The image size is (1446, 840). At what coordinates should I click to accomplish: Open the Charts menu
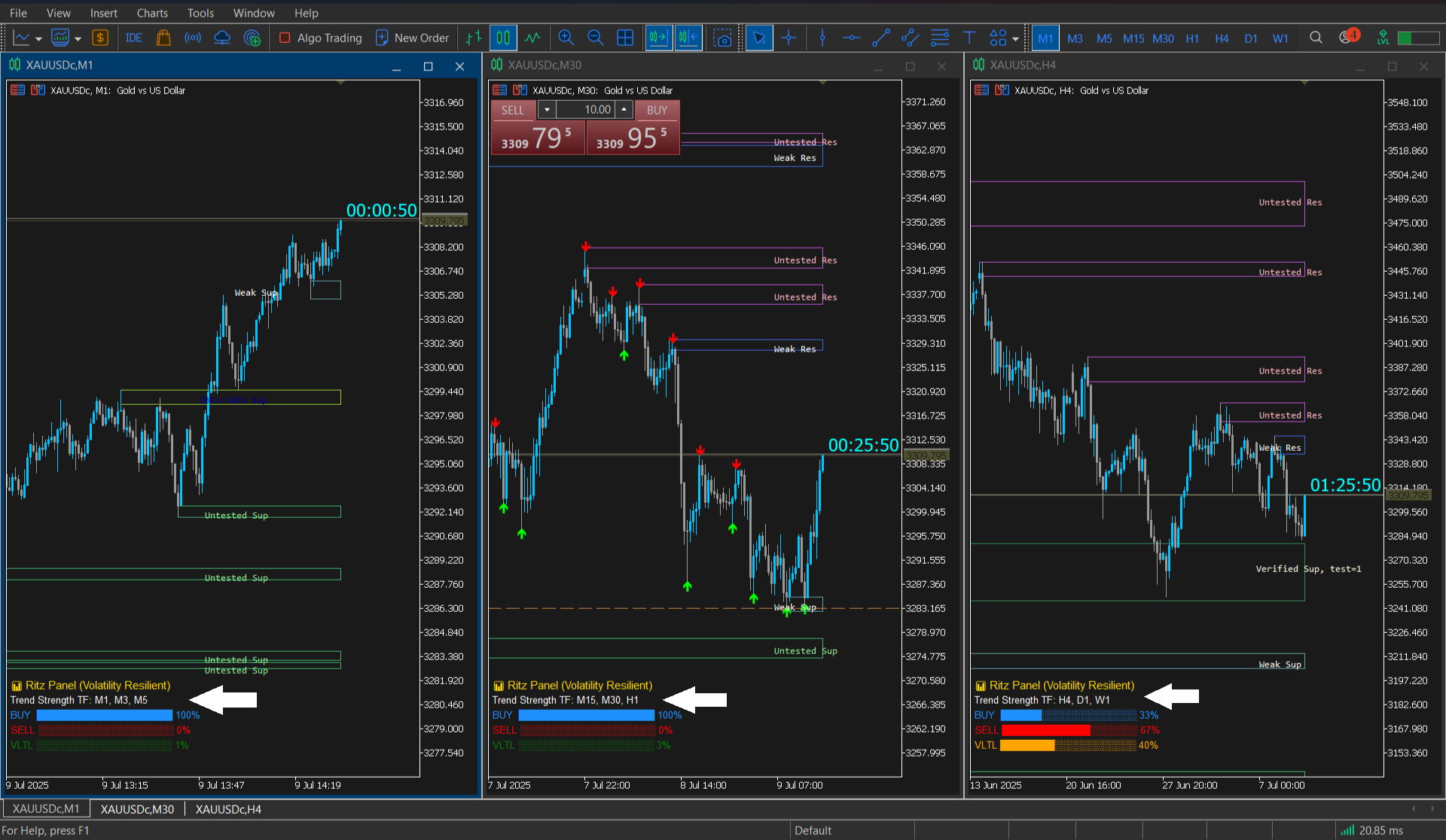[x=152, y=13]
